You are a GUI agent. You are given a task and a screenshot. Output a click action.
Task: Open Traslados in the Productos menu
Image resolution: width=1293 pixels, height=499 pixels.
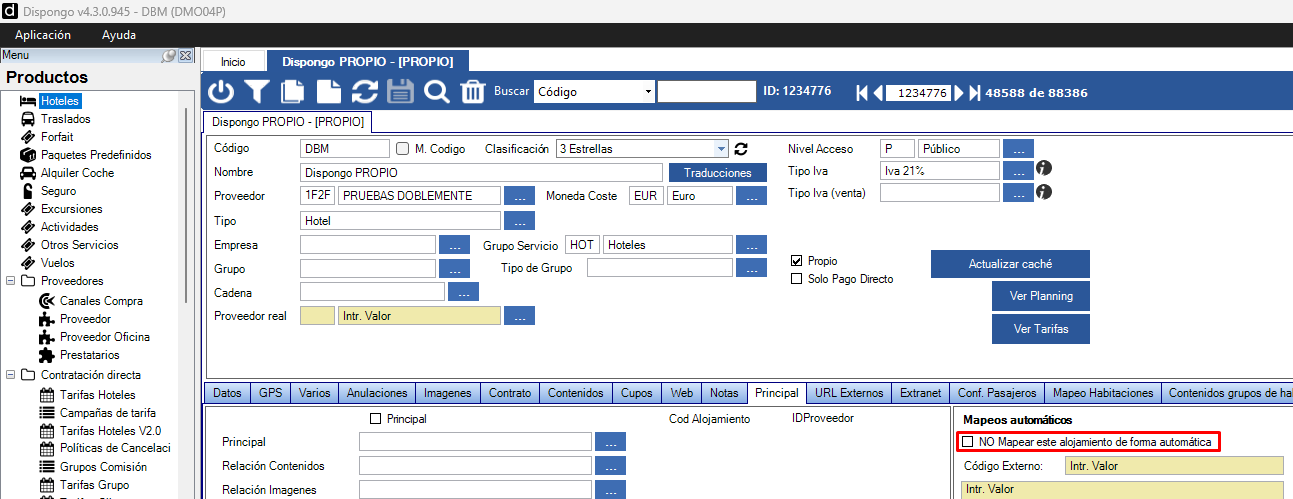[65, 119]
